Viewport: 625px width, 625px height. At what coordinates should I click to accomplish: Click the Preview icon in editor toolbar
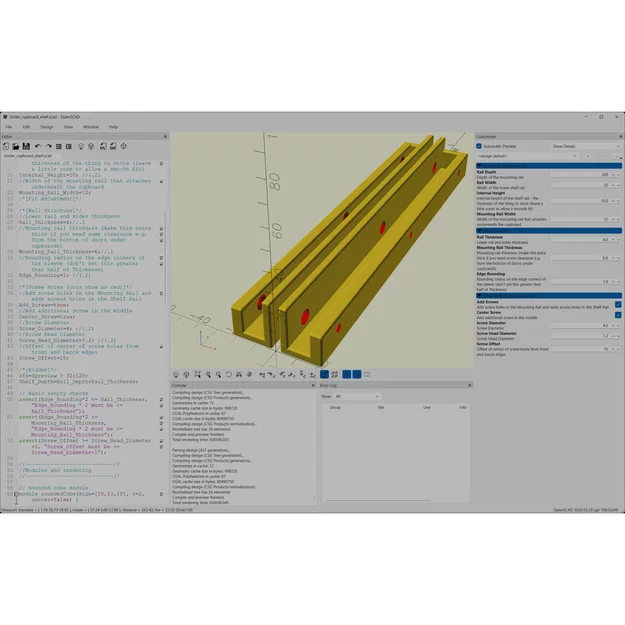click(x=81, y=146)
